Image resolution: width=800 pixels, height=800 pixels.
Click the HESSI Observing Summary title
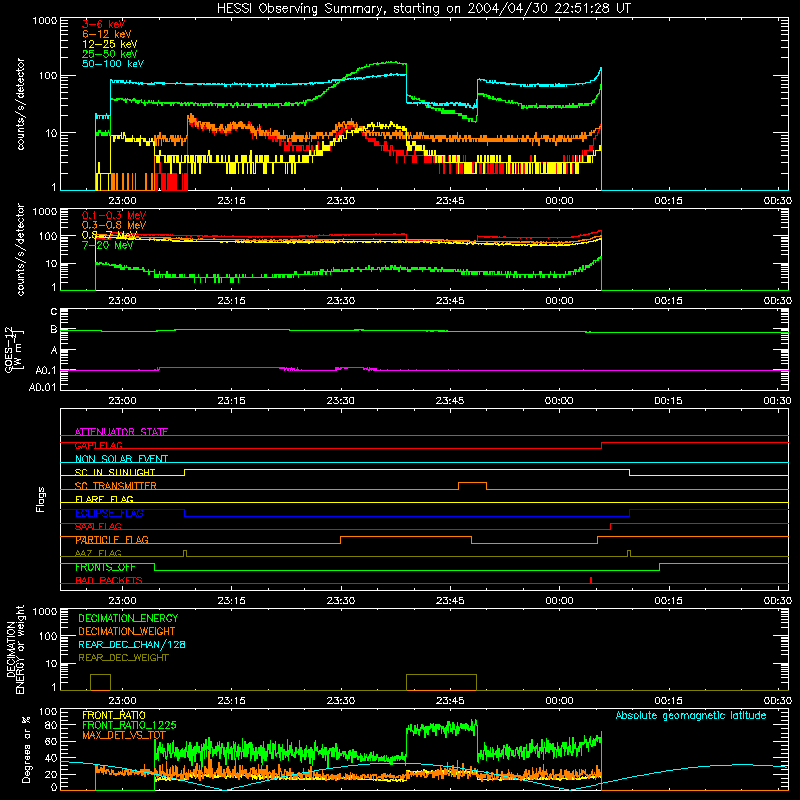(423, 8)
